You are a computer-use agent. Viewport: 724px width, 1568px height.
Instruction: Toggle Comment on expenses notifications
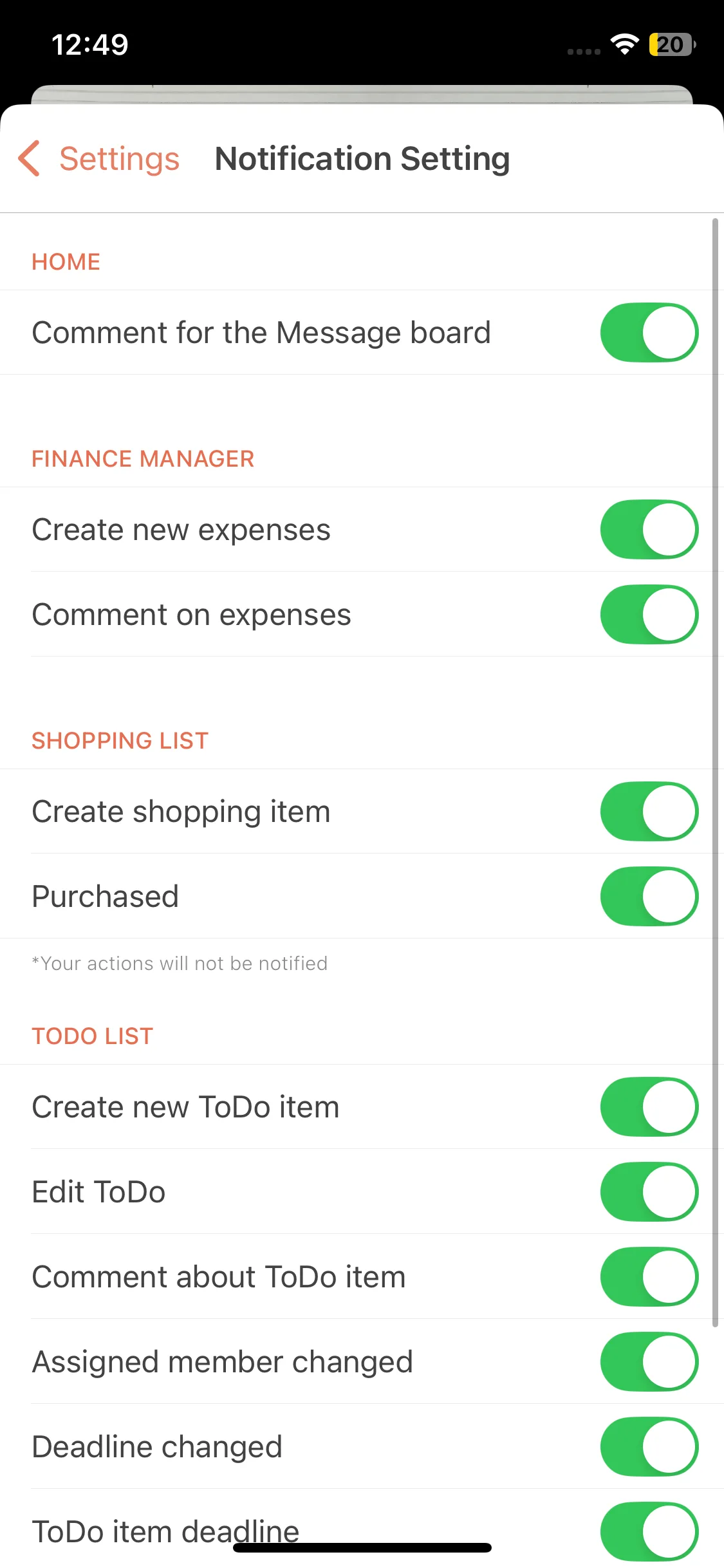(x=649, y=614)
